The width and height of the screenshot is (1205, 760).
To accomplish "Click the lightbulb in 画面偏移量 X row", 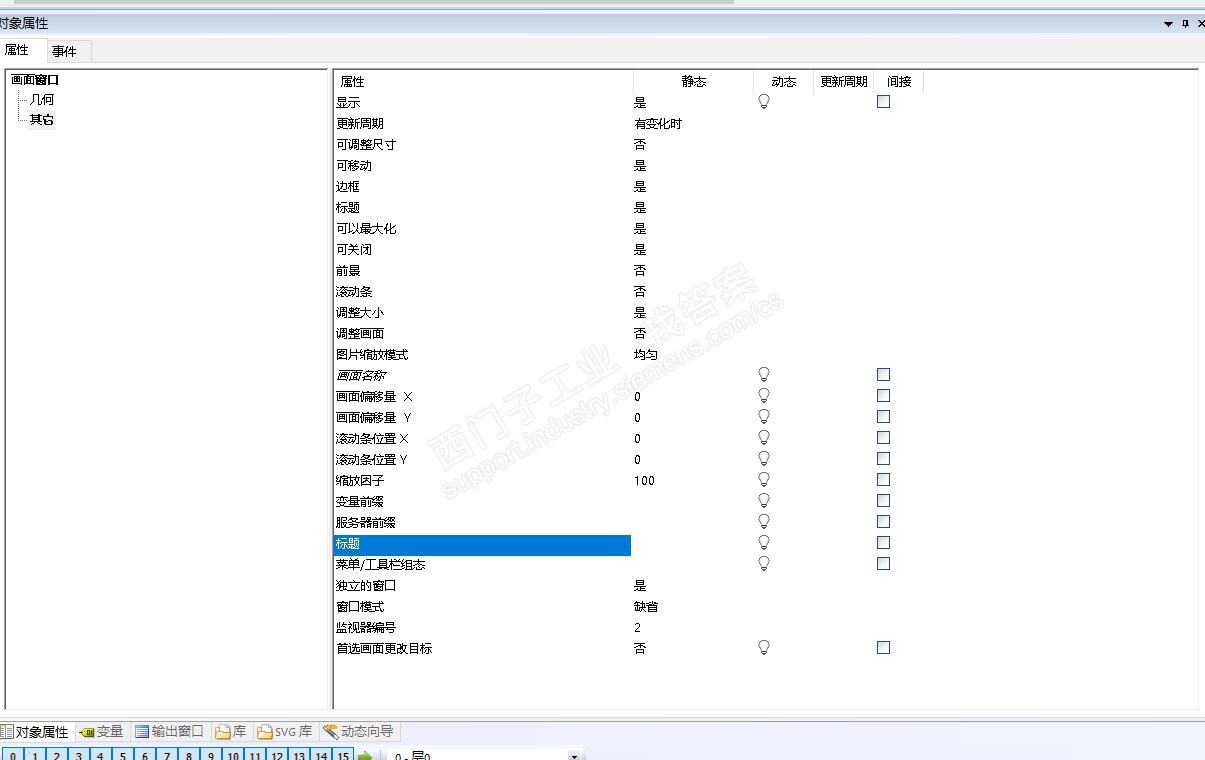I will (764, 396).
